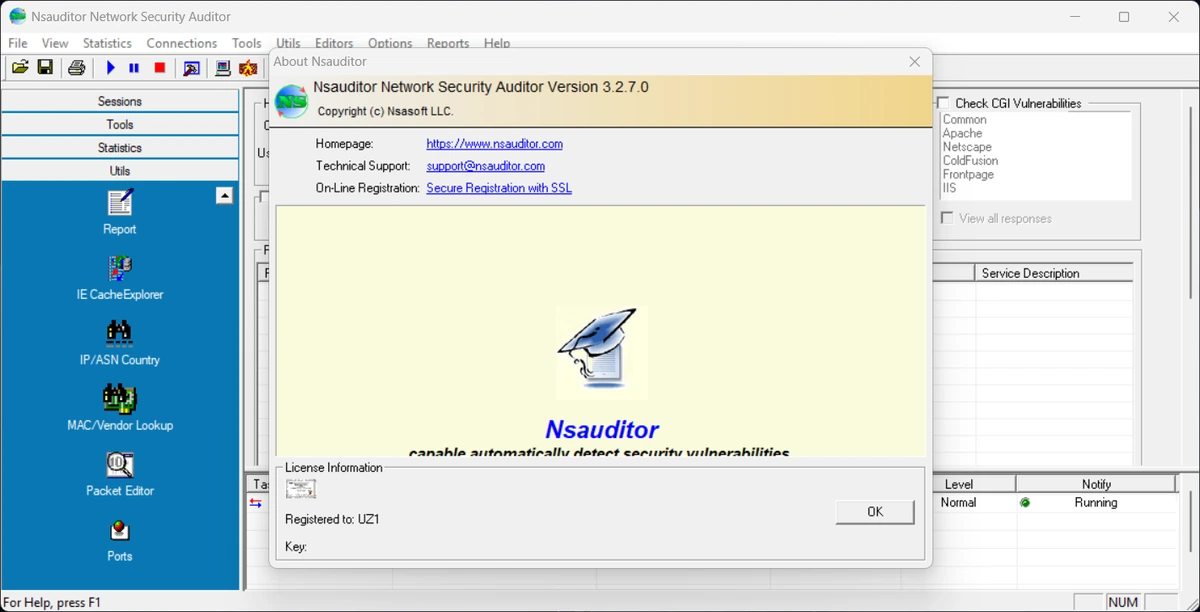Viewport: 1200px width, 612px height.
Task: Open the Tools menu
Action: point(247,43)
